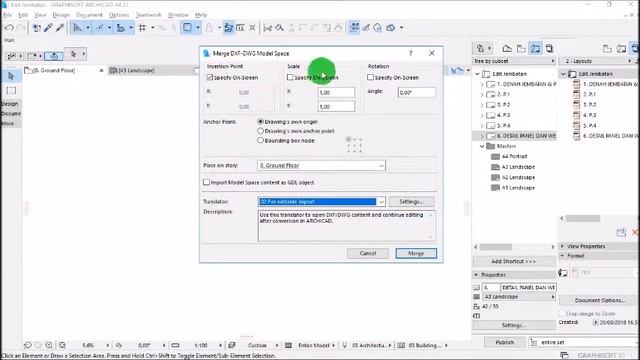Open the A3 Landscape master dropdown in Properties
Screen dimensions: 640x360
tap(519, 297)
